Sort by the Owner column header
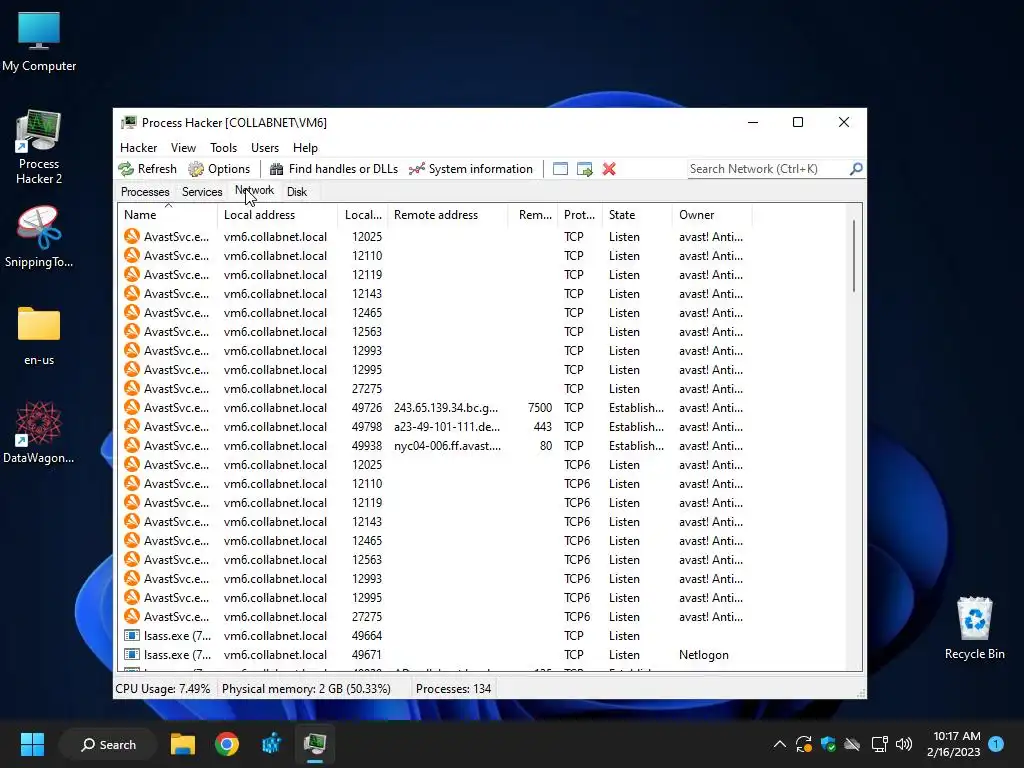The width and height of the screenshot is (1024, 768). tap(712, 215)
